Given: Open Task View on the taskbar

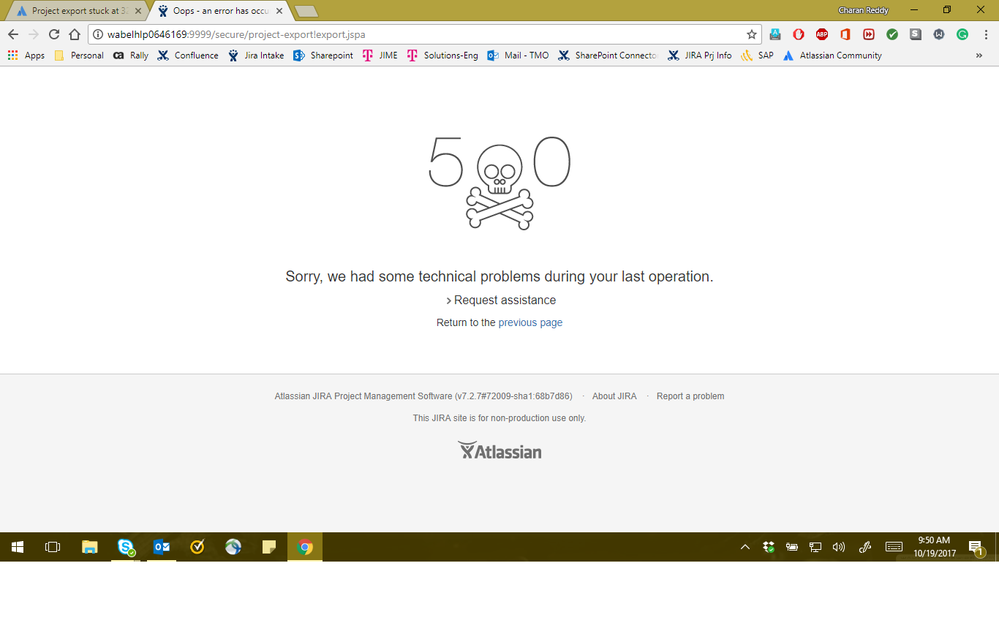Looking at the screenshot, I should click(52, 547).
